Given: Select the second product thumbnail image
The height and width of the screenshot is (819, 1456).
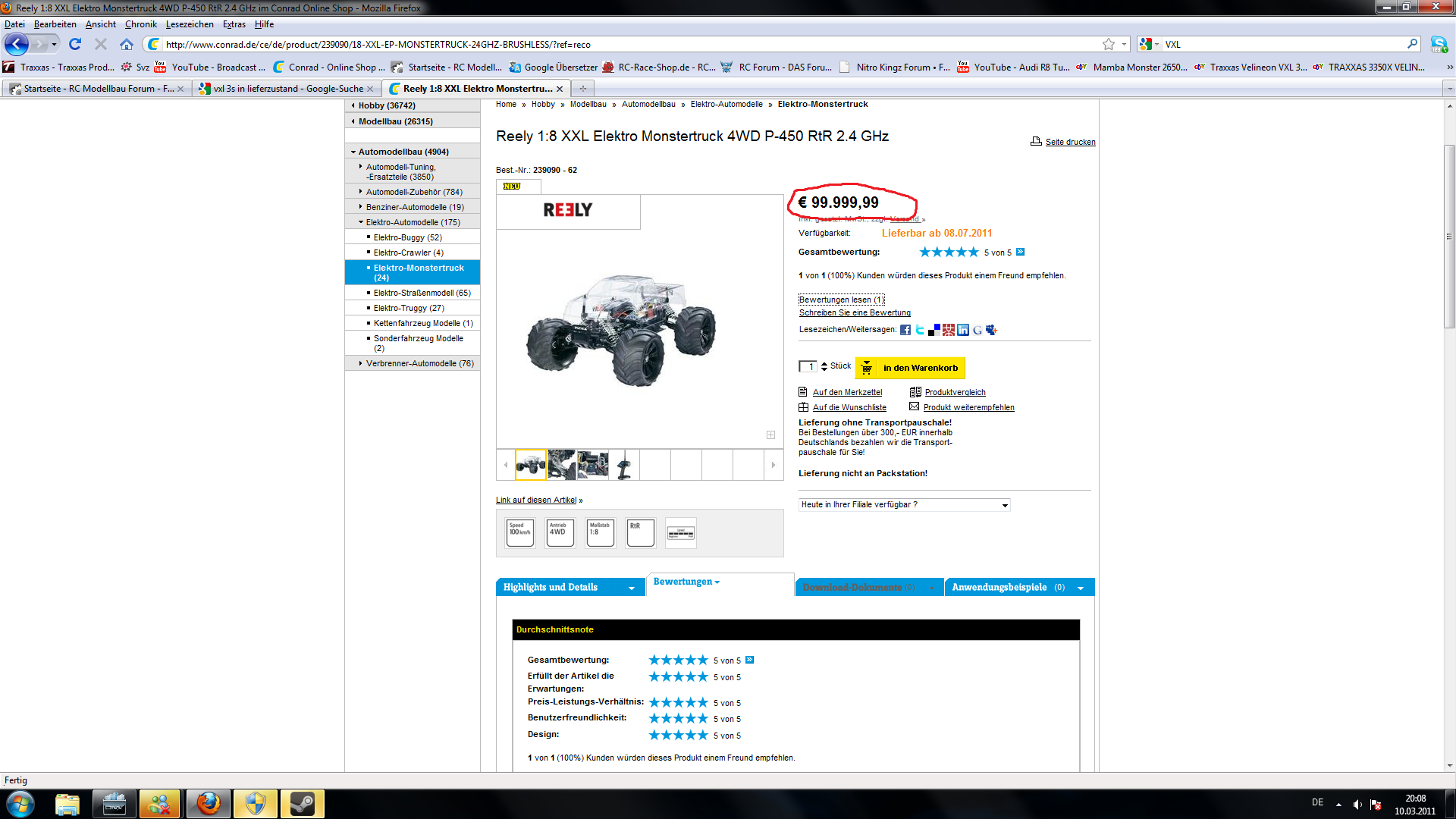Looking at the screenshot, I should [x=562, y=464].
